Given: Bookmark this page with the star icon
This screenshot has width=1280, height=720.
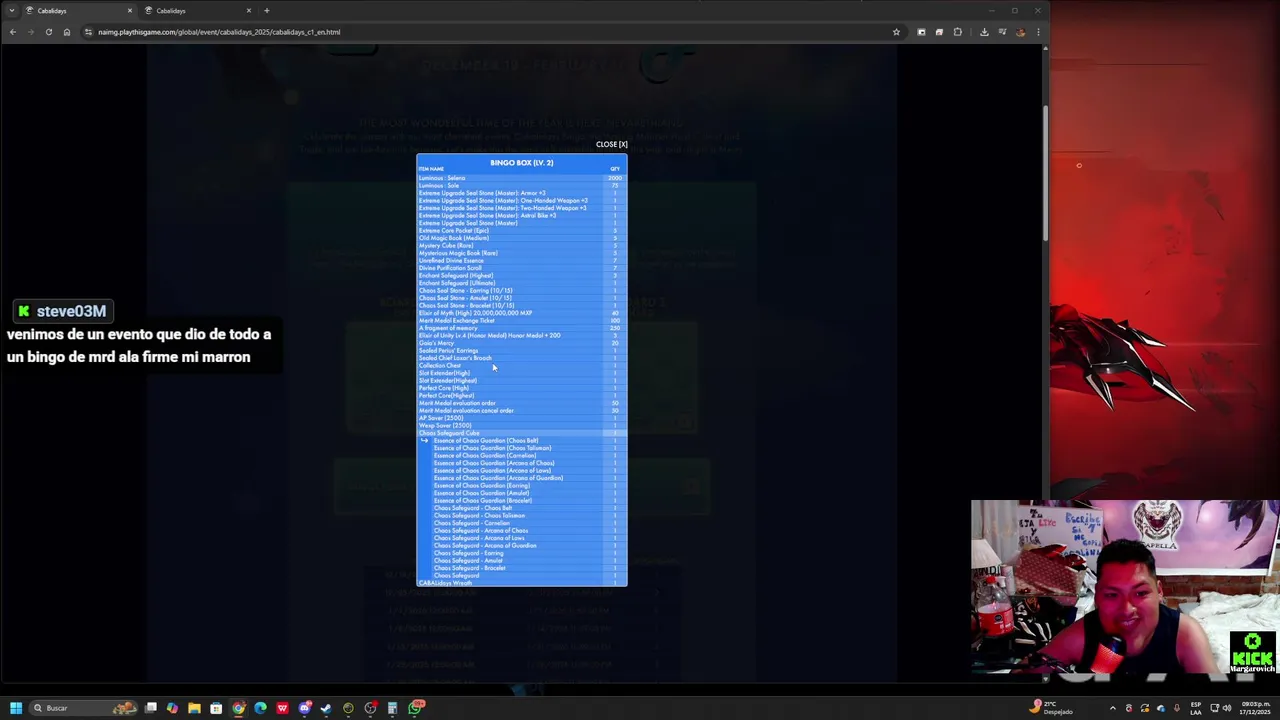Looking at the screenshot, I should pyautogui.click(x=896, y=32).
